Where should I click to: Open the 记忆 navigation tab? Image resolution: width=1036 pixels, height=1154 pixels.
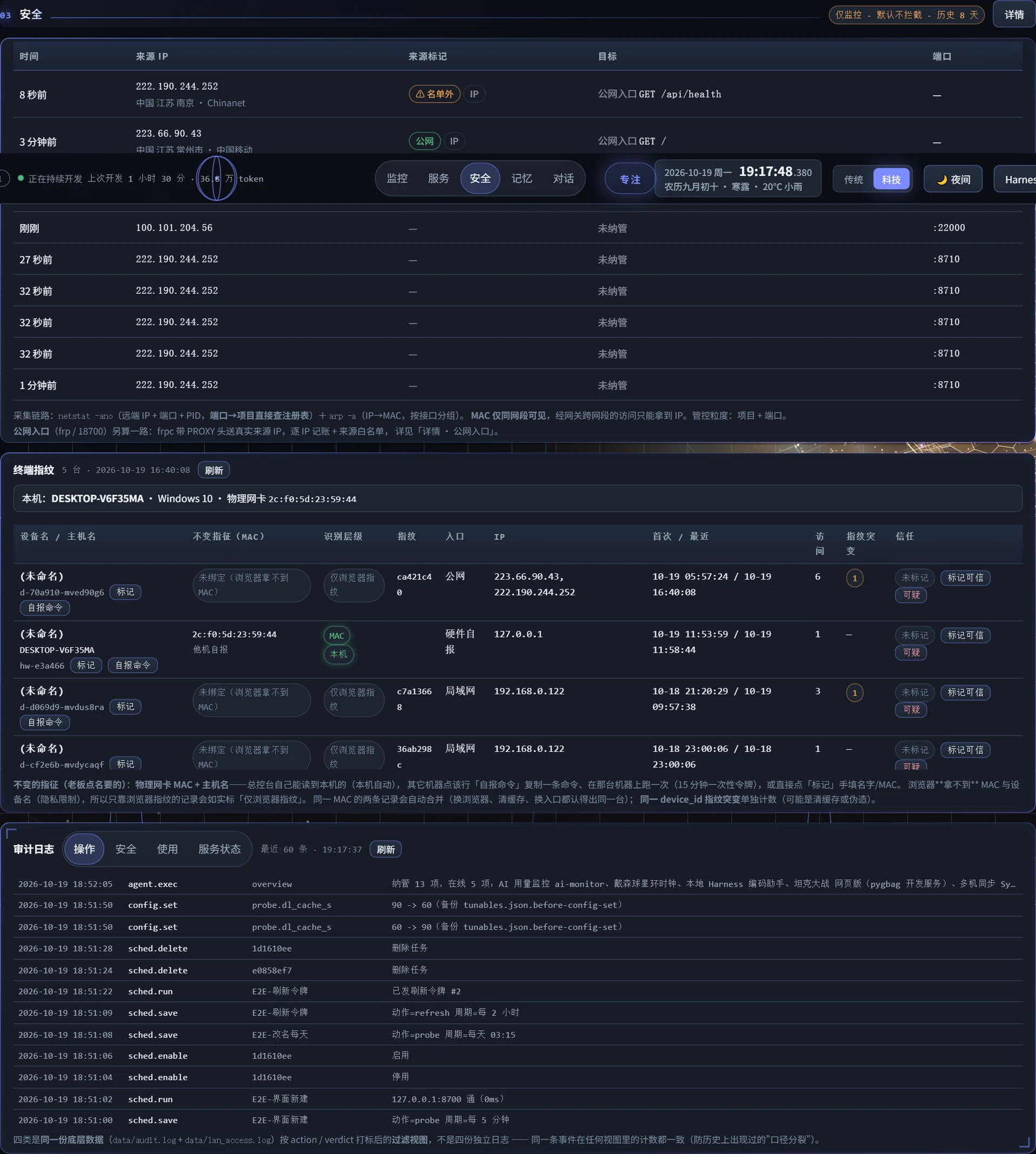521,179
